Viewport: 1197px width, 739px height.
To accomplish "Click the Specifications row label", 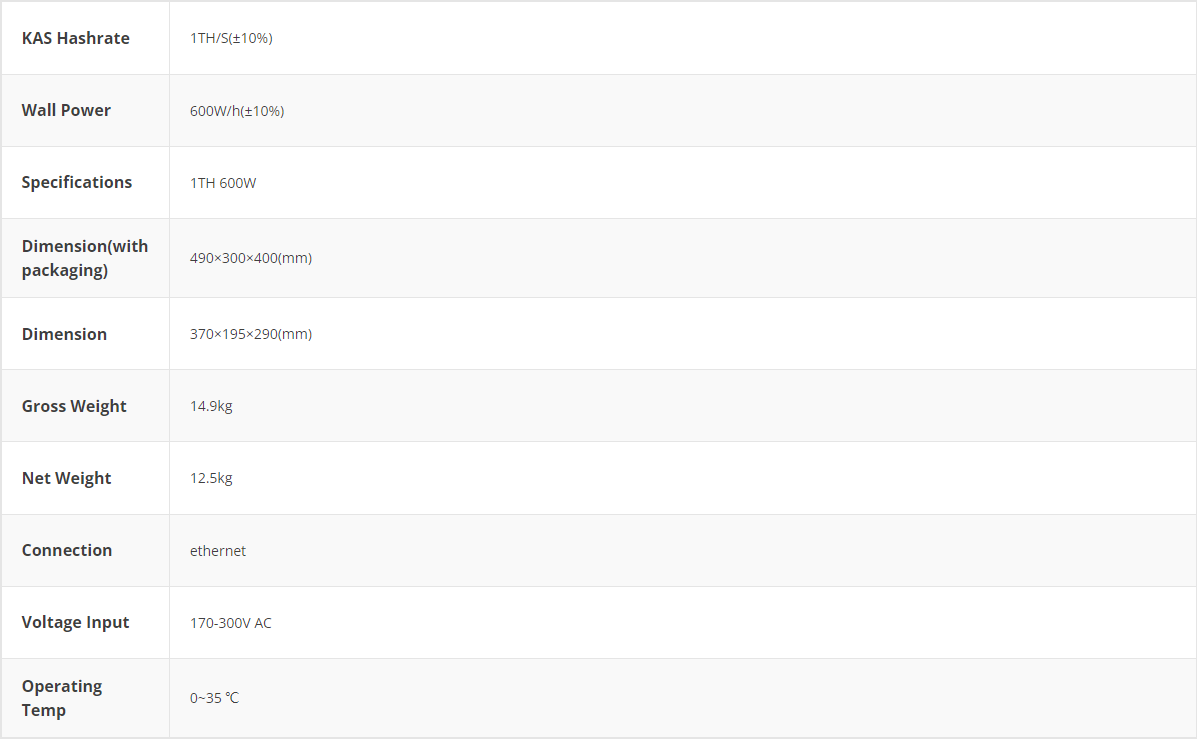I will pos(77,182).
